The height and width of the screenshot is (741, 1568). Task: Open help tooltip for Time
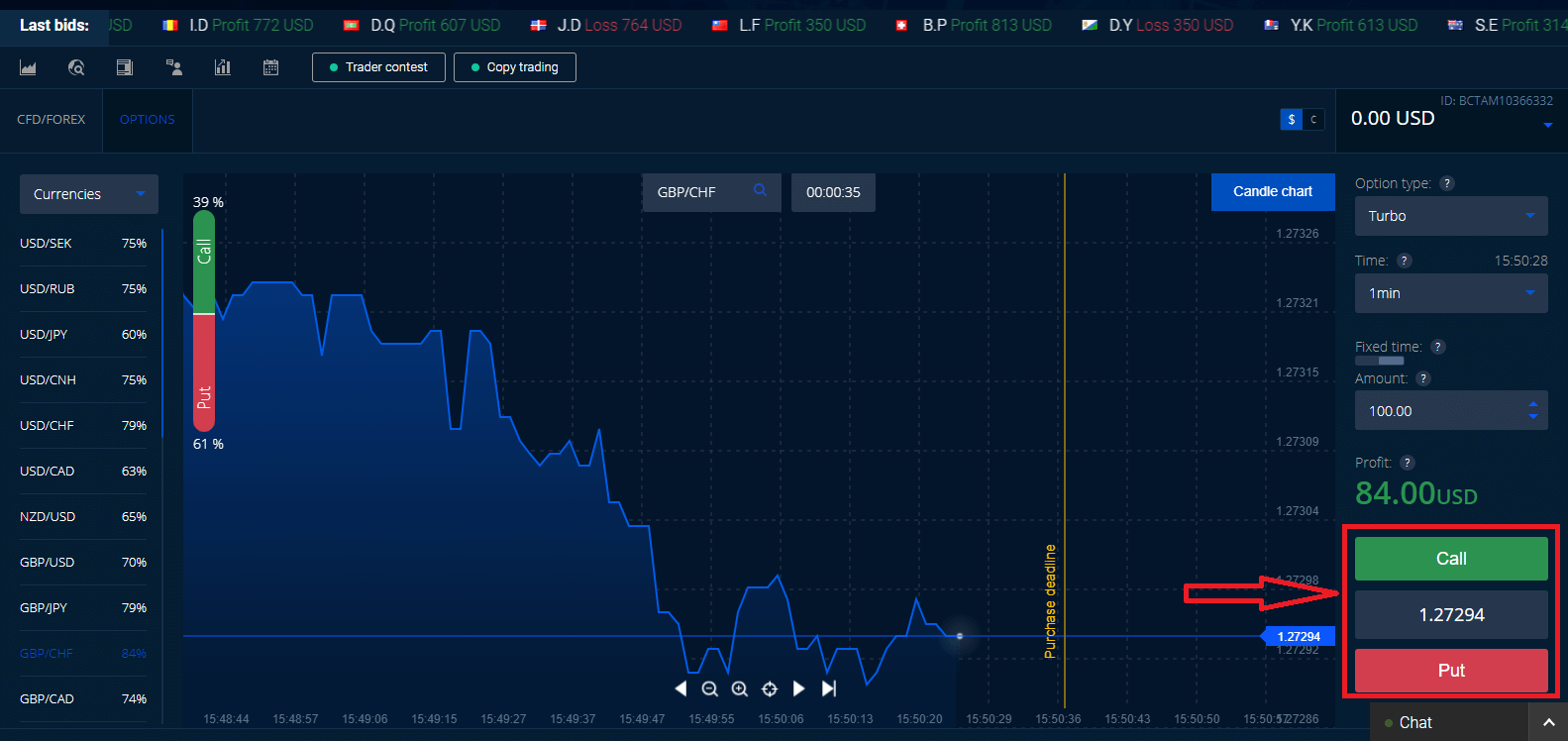point(1404,261)
